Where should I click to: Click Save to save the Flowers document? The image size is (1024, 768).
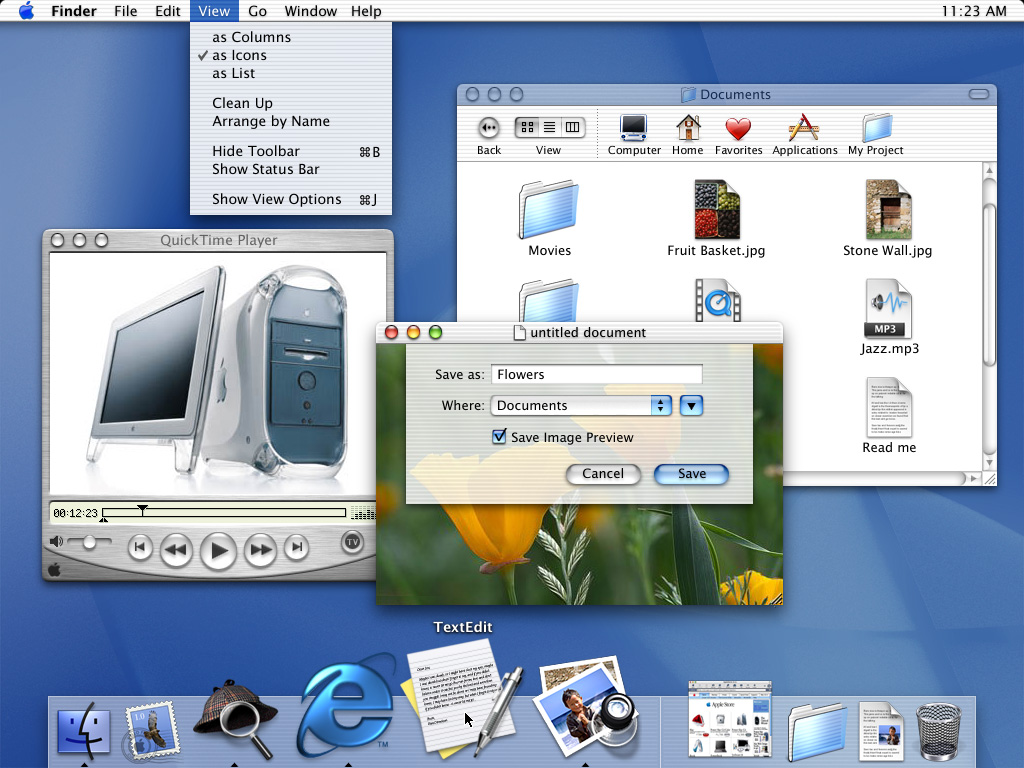click(691, 474)
